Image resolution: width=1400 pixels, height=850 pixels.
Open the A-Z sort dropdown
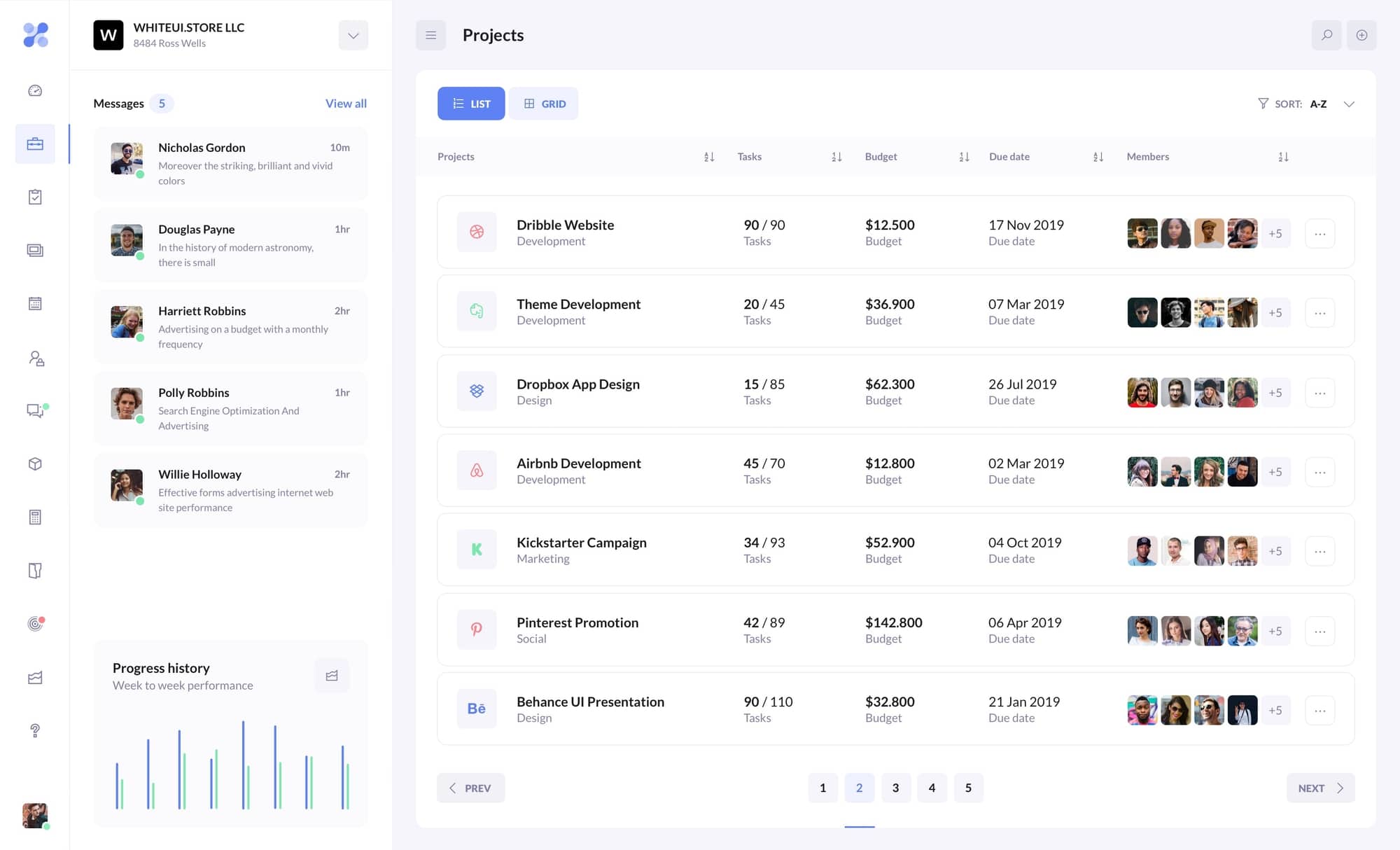click(x=1349, y=104)
